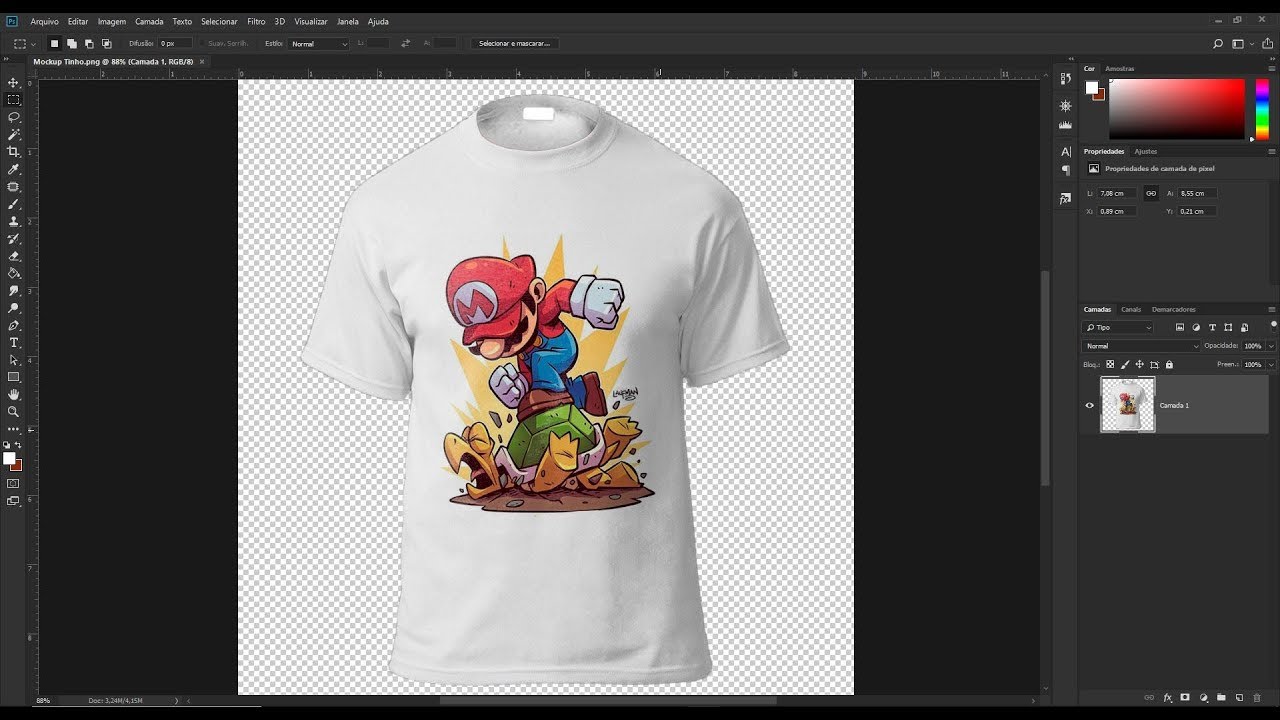
Task: Delete layer with trash icon
Action: coord(1257,697)
